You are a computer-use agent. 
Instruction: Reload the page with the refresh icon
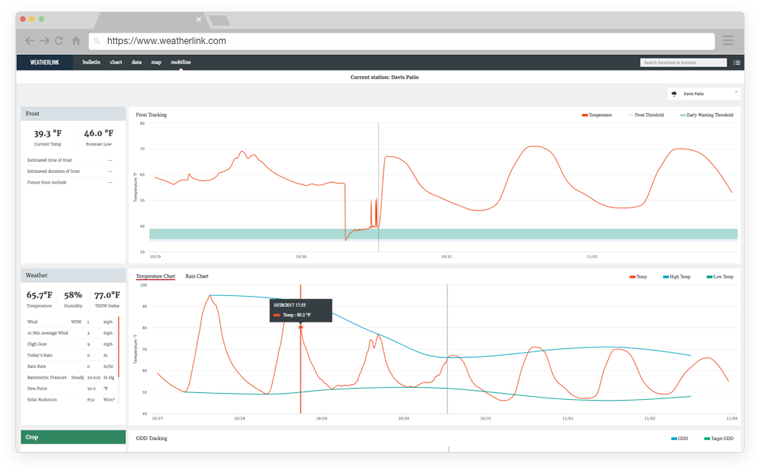coord(59,41)
